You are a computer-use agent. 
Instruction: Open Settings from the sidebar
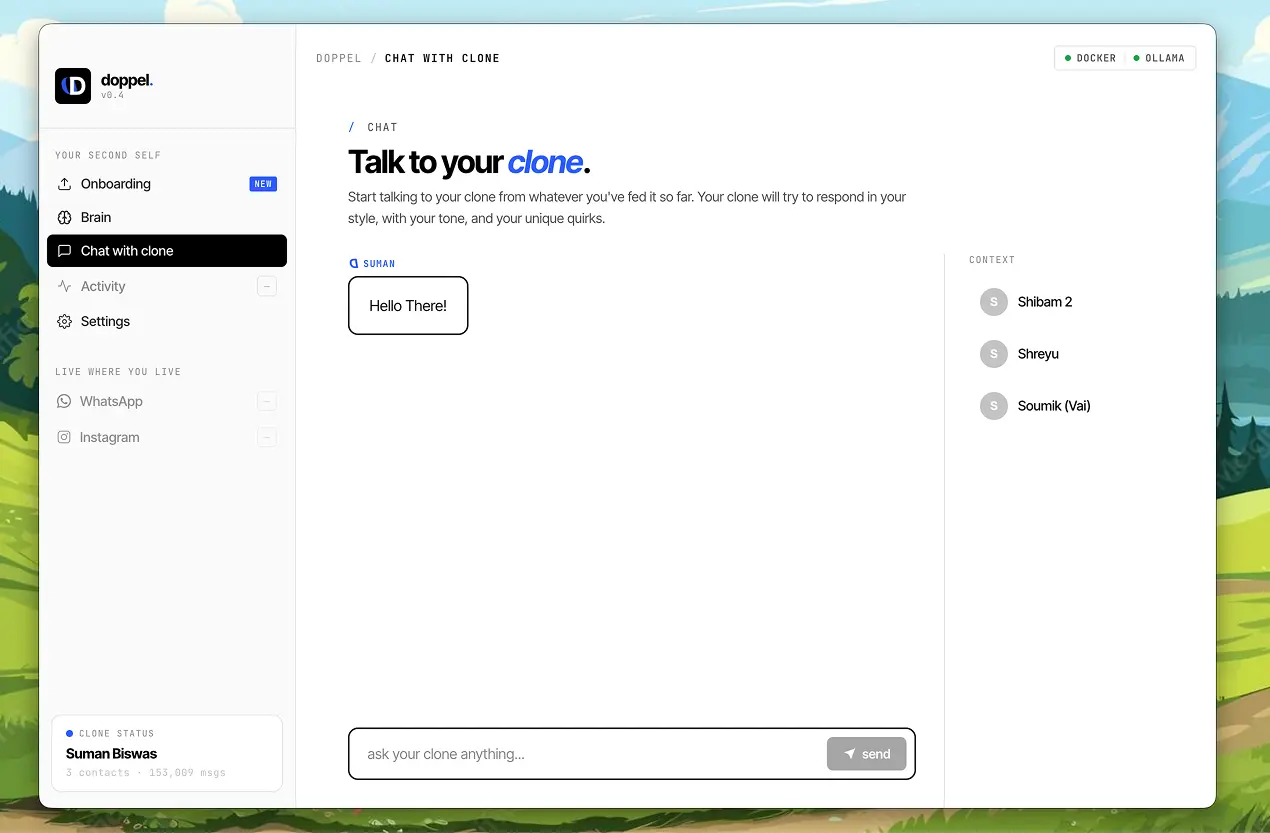[167, 321]
